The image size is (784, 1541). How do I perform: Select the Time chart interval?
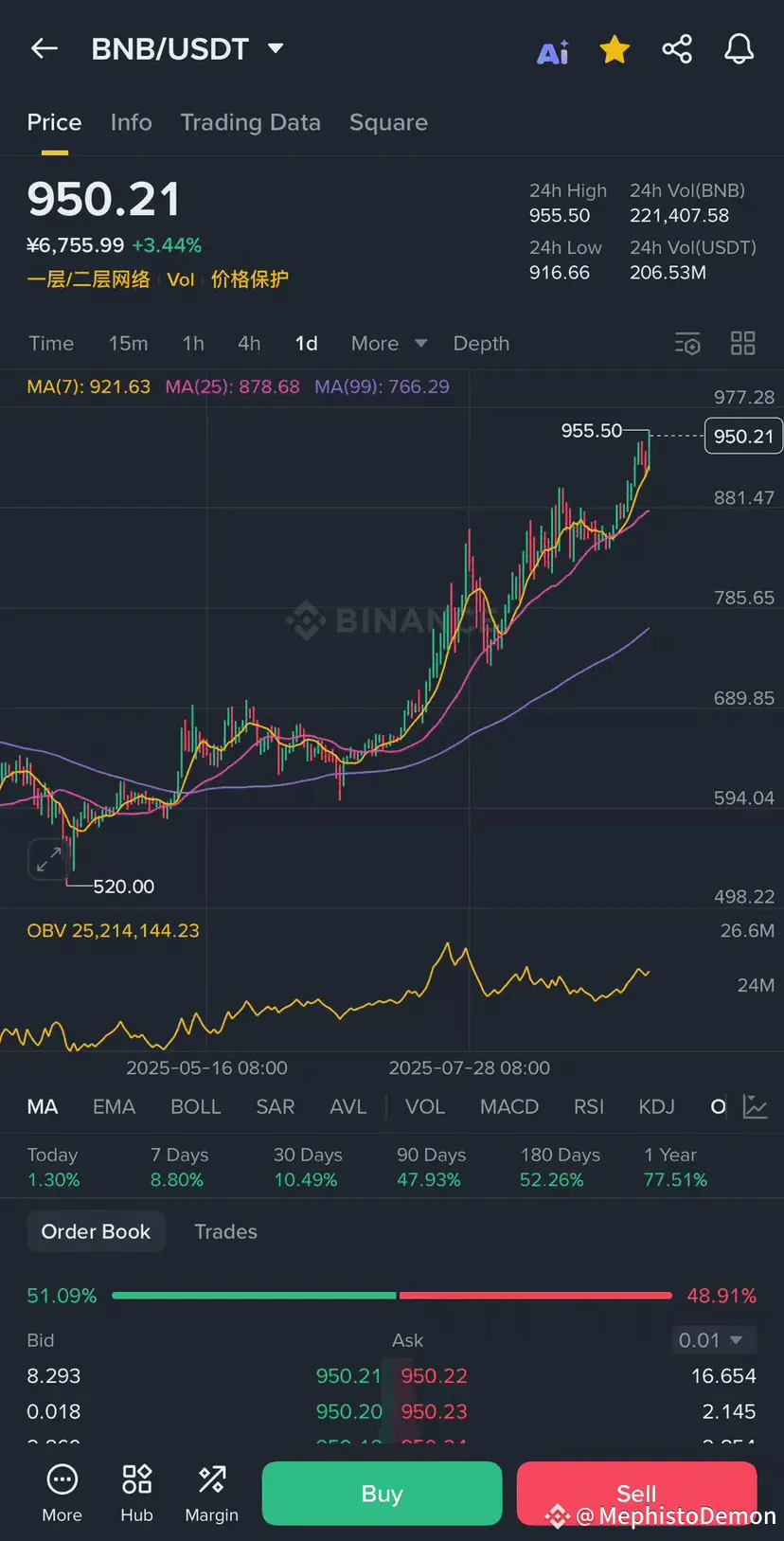(x=51, y=343)
